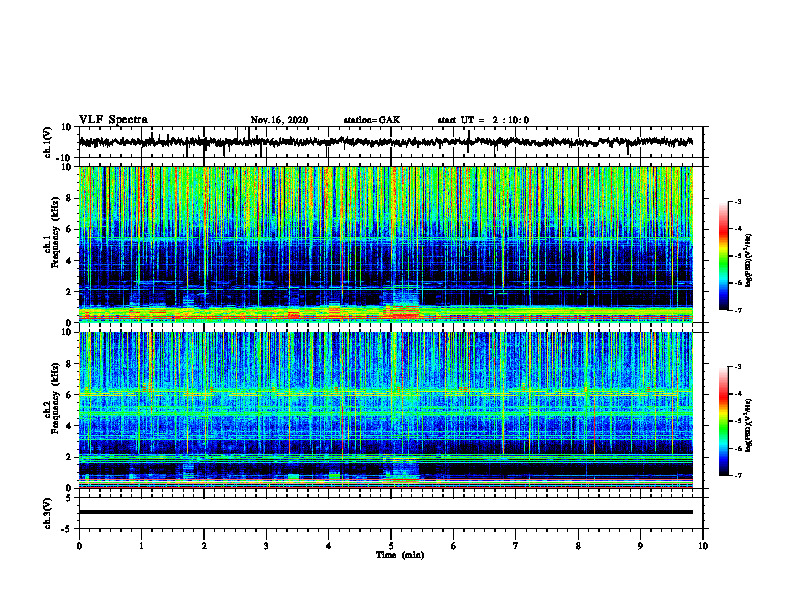Screen dimensions: 792x612
Task: Click the date 'Nov.16, 2020'
Action: [x=279, y=120]
